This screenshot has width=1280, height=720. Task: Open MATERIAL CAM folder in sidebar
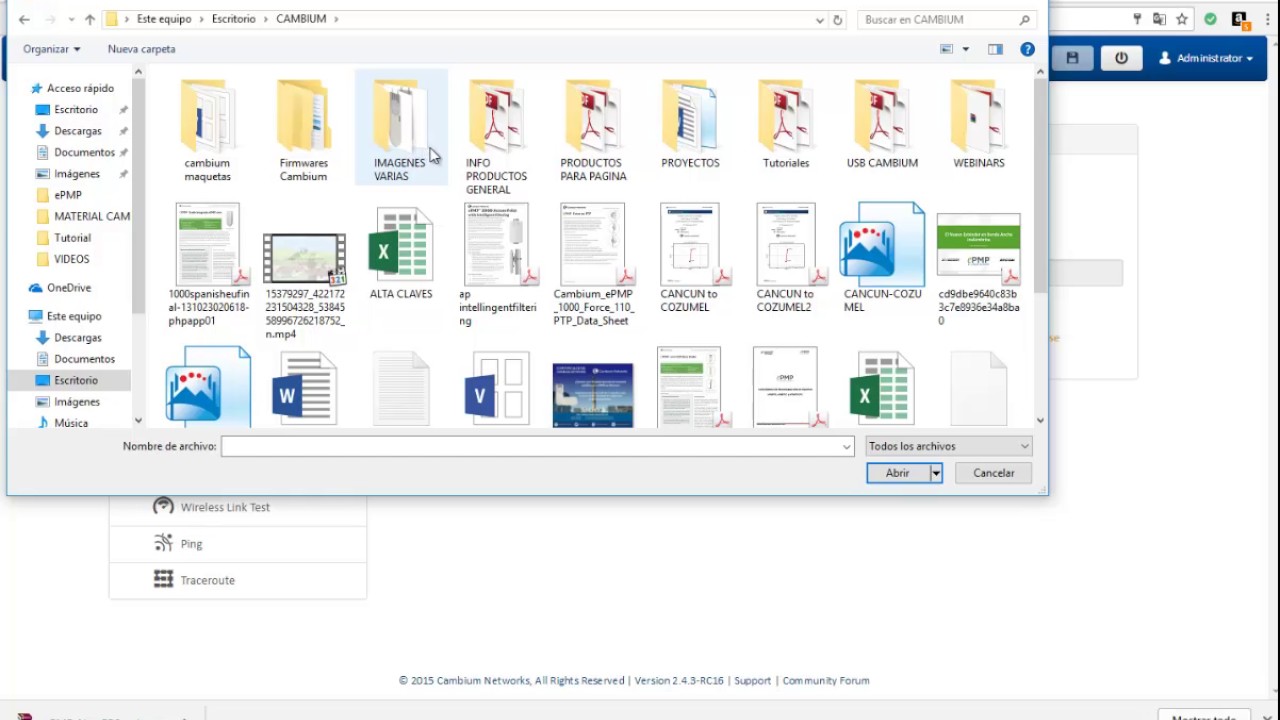[92, 216]
